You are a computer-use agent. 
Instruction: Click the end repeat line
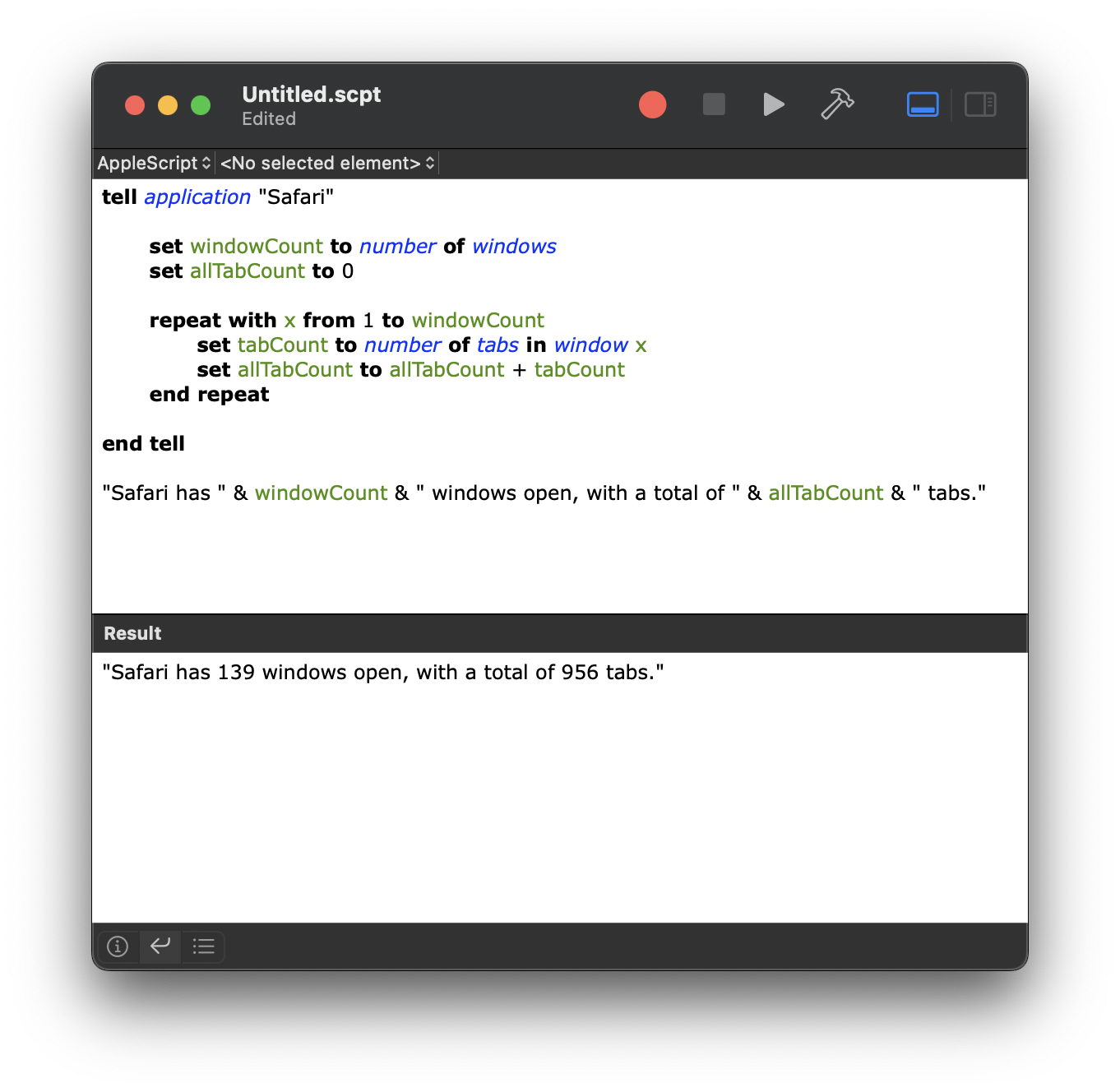coord(209,395)
